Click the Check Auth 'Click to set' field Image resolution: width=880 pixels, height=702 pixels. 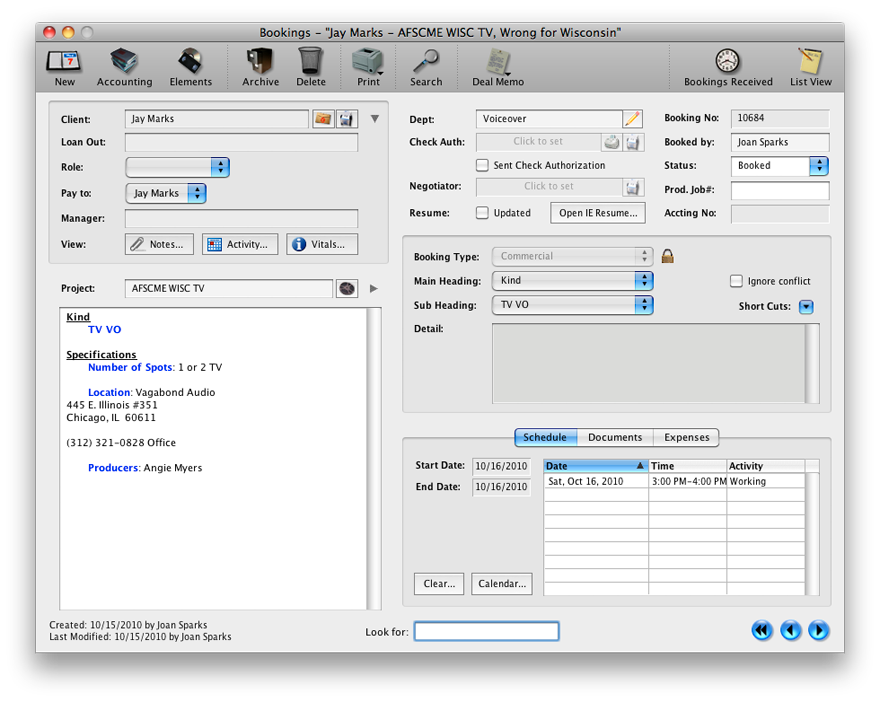coord(538,142)
